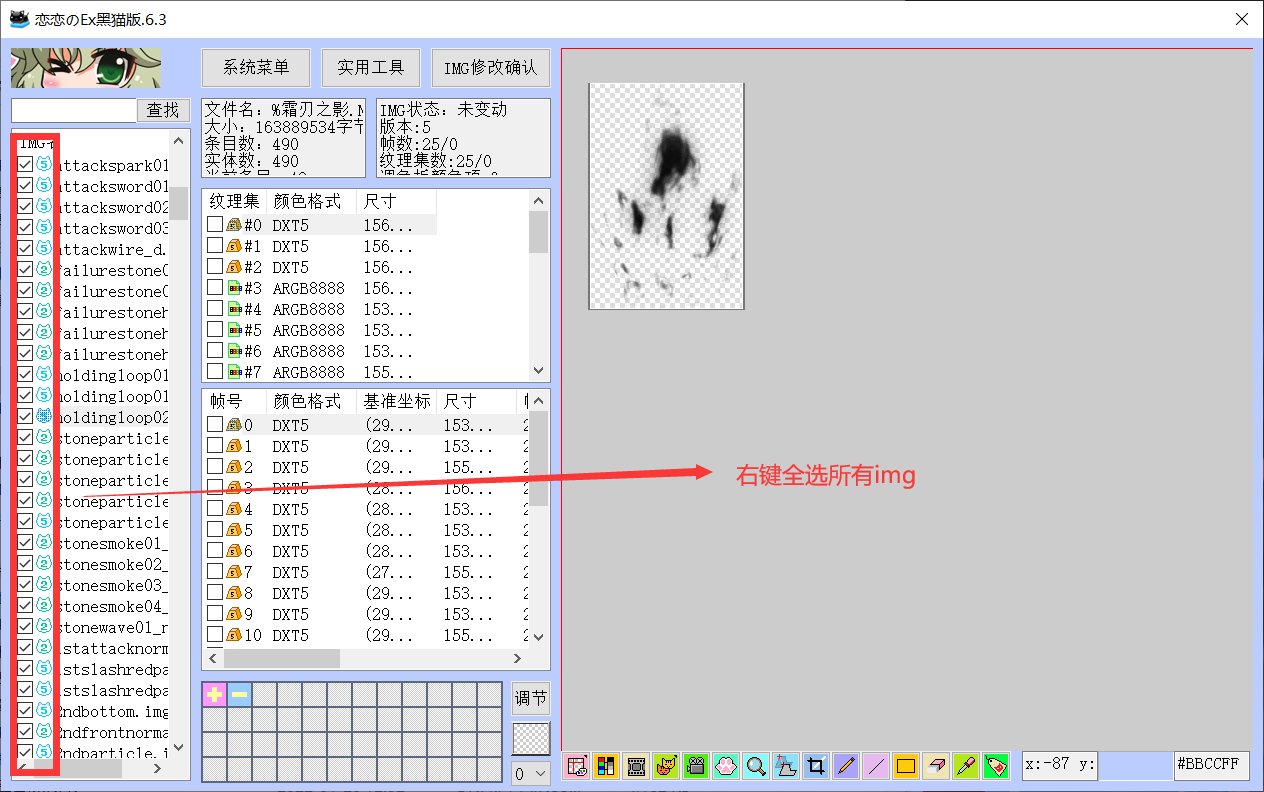Click the #BBCCFF background color swatch

(1210, 765)
